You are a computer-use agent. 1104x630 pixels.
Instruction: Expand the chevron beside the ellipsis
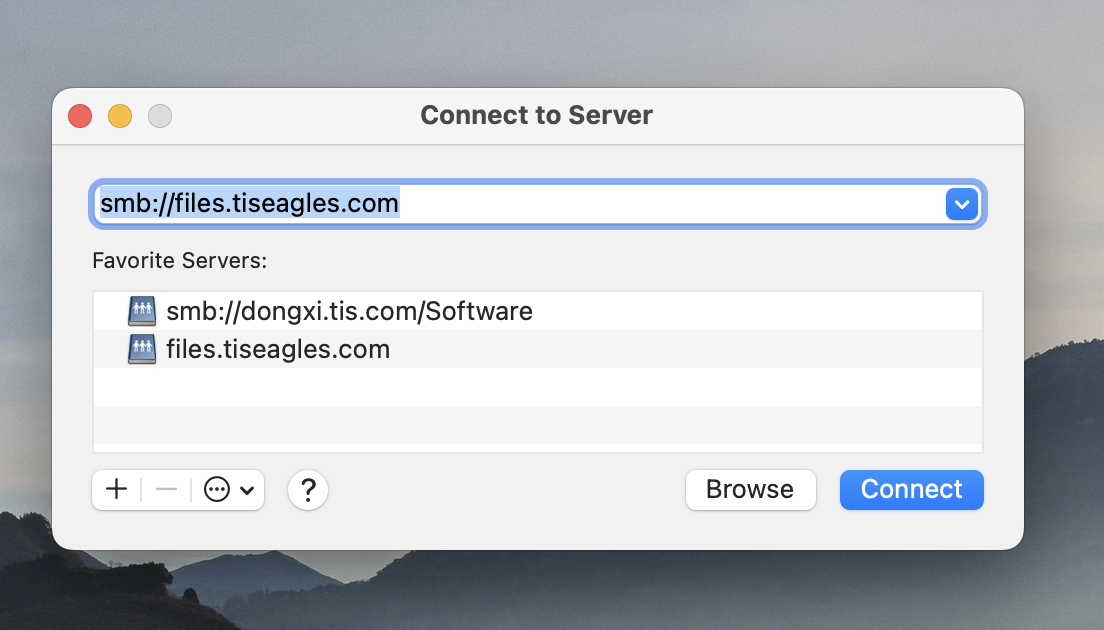click(x=247, y=491)
